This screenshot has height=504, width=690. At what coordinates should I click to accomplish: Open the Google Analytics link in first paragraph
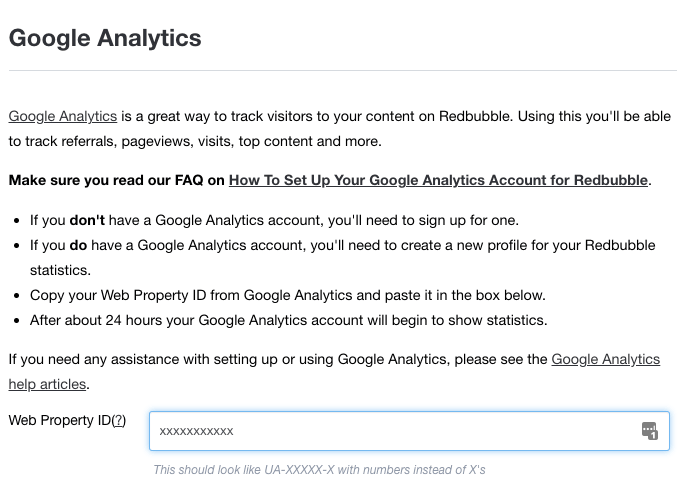click(63, 116)
